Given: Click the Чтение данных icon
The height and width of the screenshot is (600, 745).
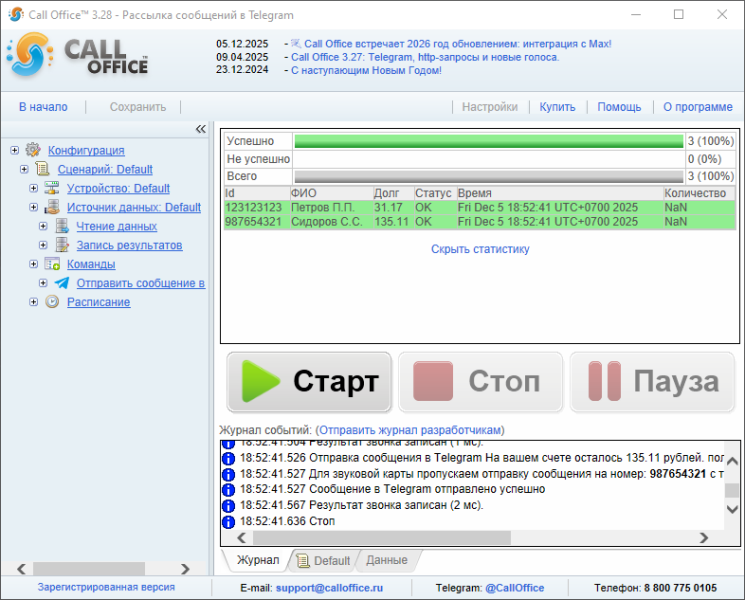Looking at the screenshot, I should coord(62,226).
